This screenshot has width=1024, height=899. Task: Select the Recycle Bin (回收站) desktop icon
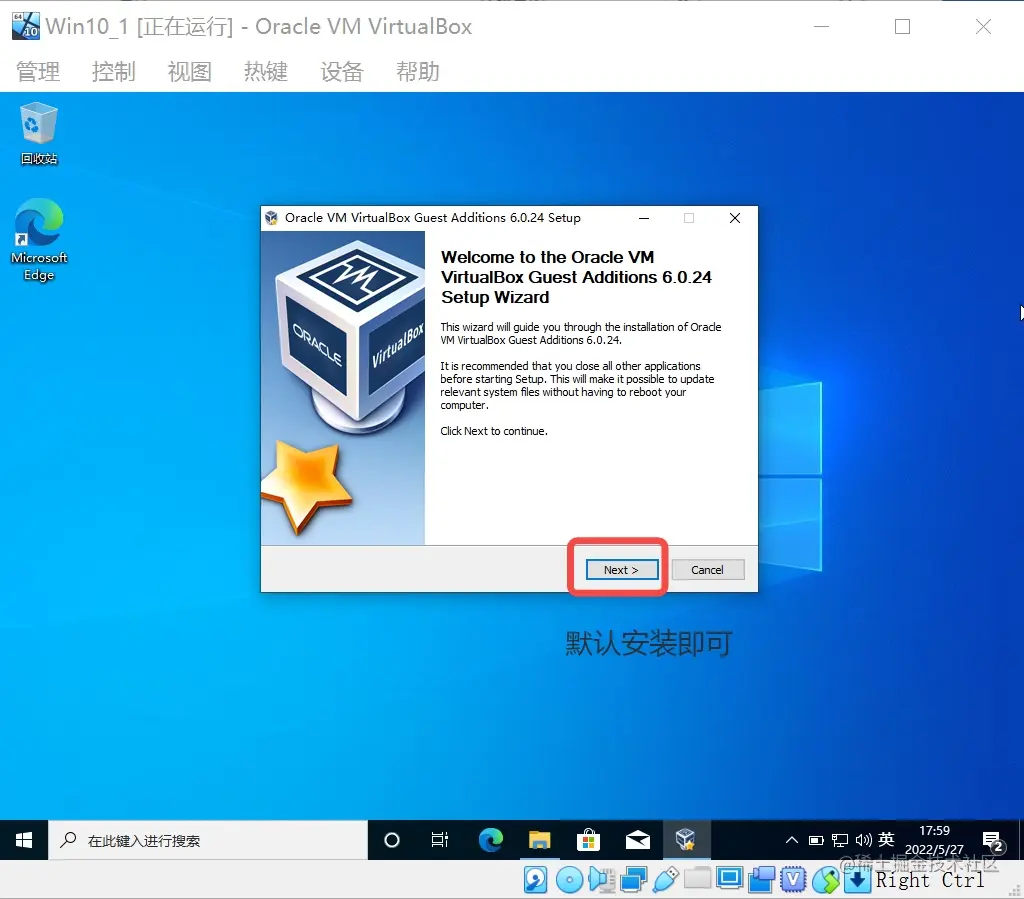tap(39, 133)
